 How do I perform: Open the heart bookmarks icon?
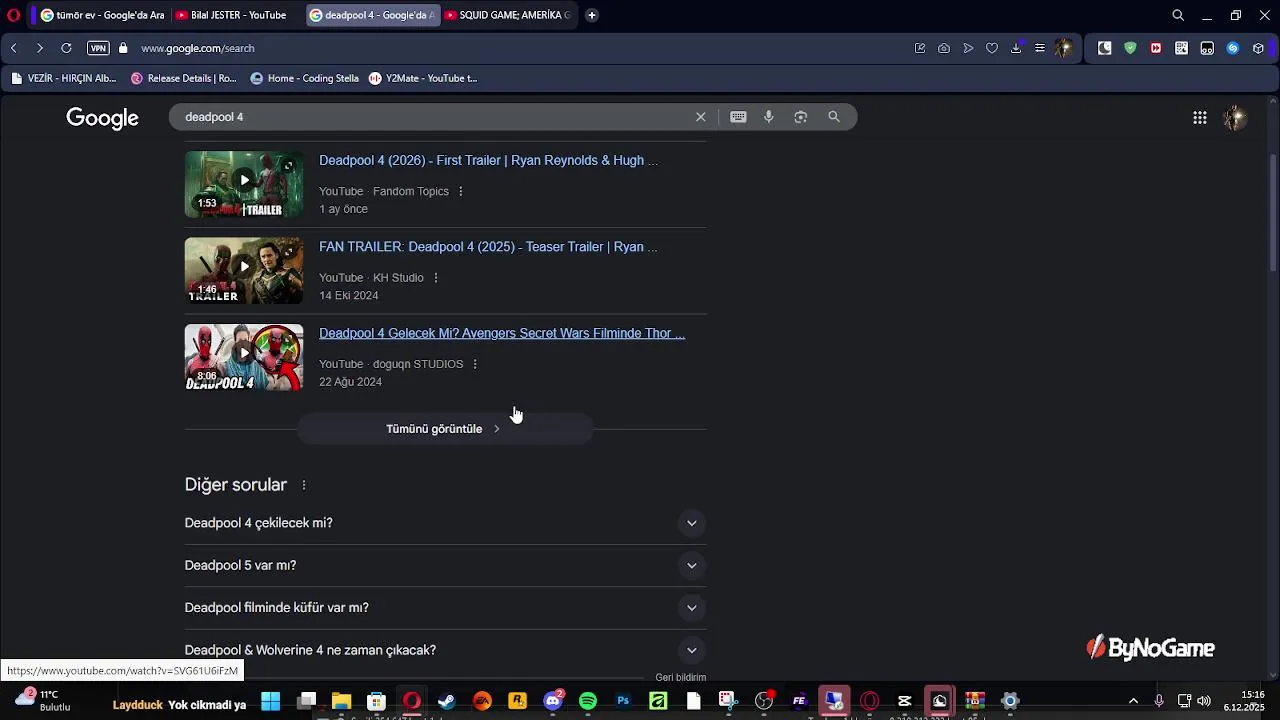[992, 48]
